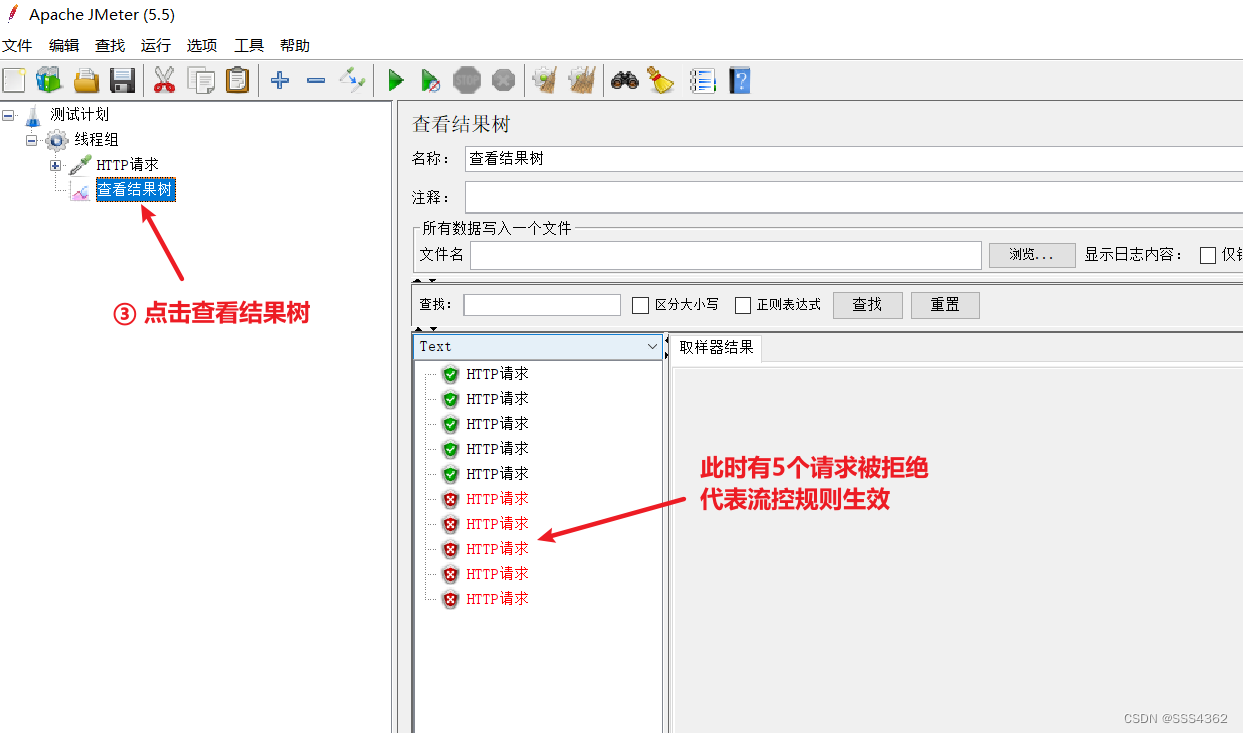
Task: Start the test with green play icon
Action: click(x=395, y=80)
